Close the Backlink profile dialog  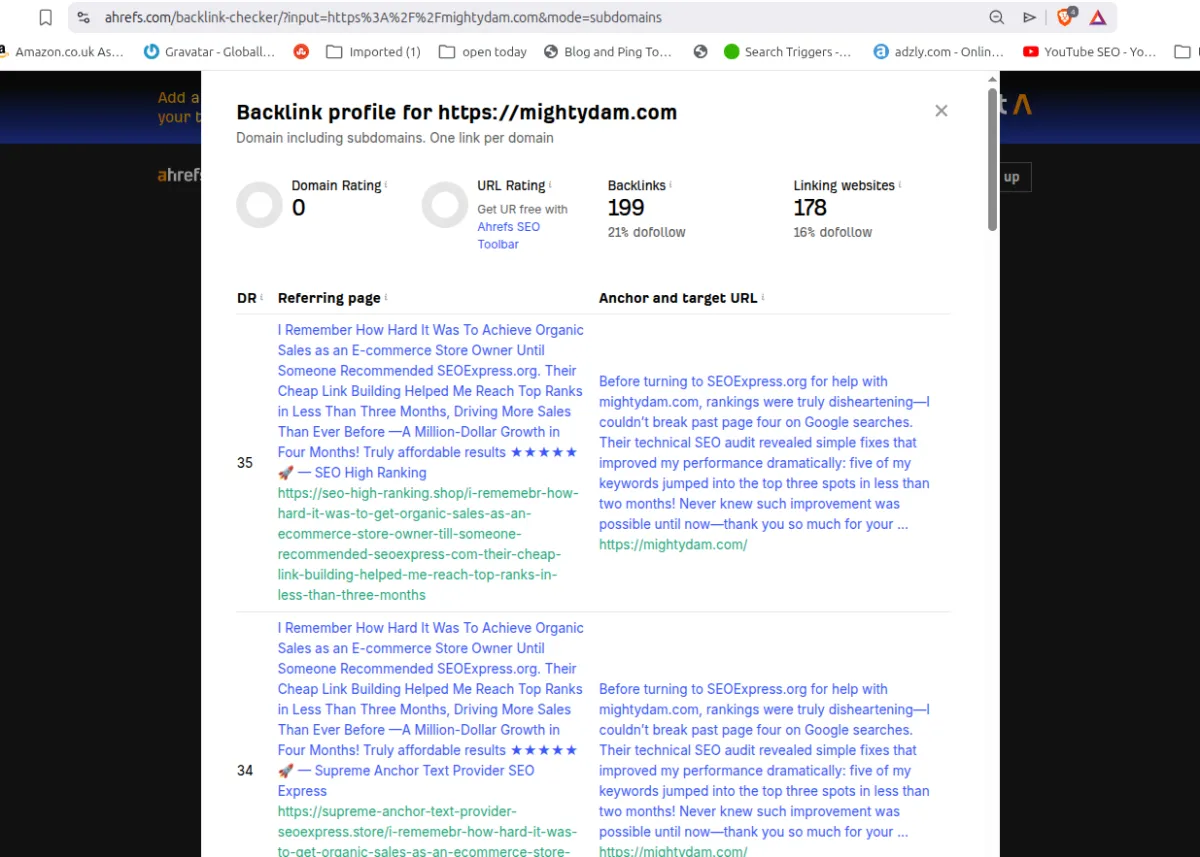point(941,111)
